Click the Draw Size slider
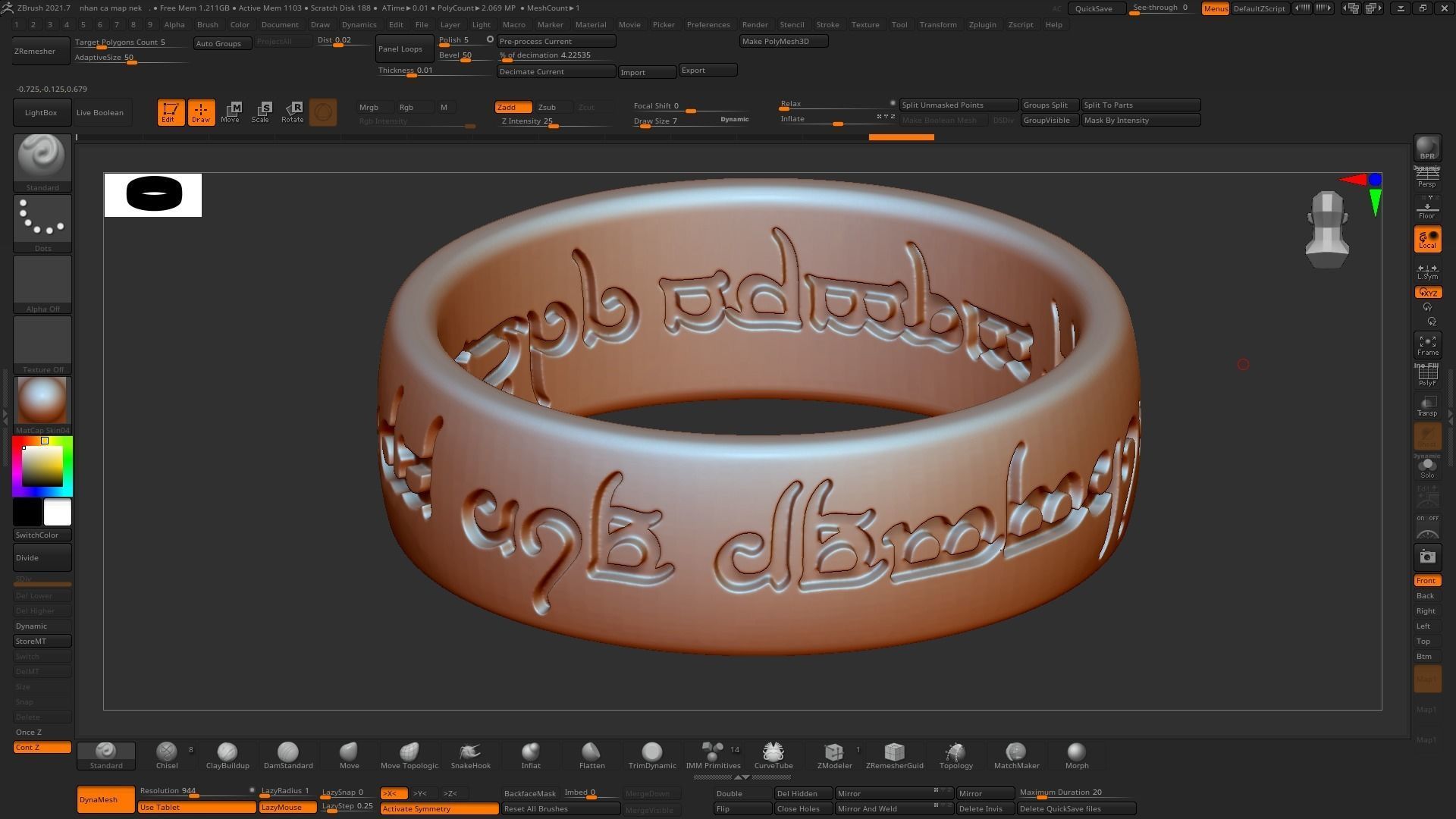The width and height of the screenshot is (1456, 819). pos(692,121)
